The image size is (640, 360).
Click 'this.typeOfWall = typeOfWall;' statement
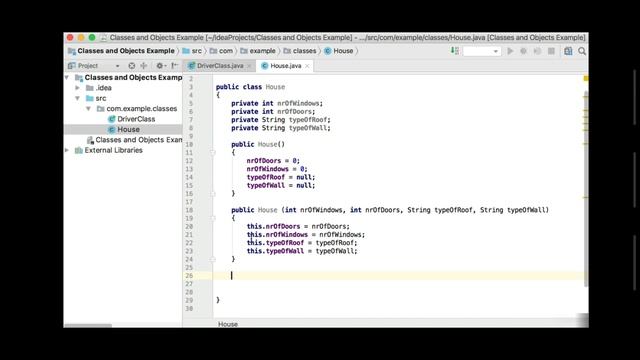click(302, 251)
